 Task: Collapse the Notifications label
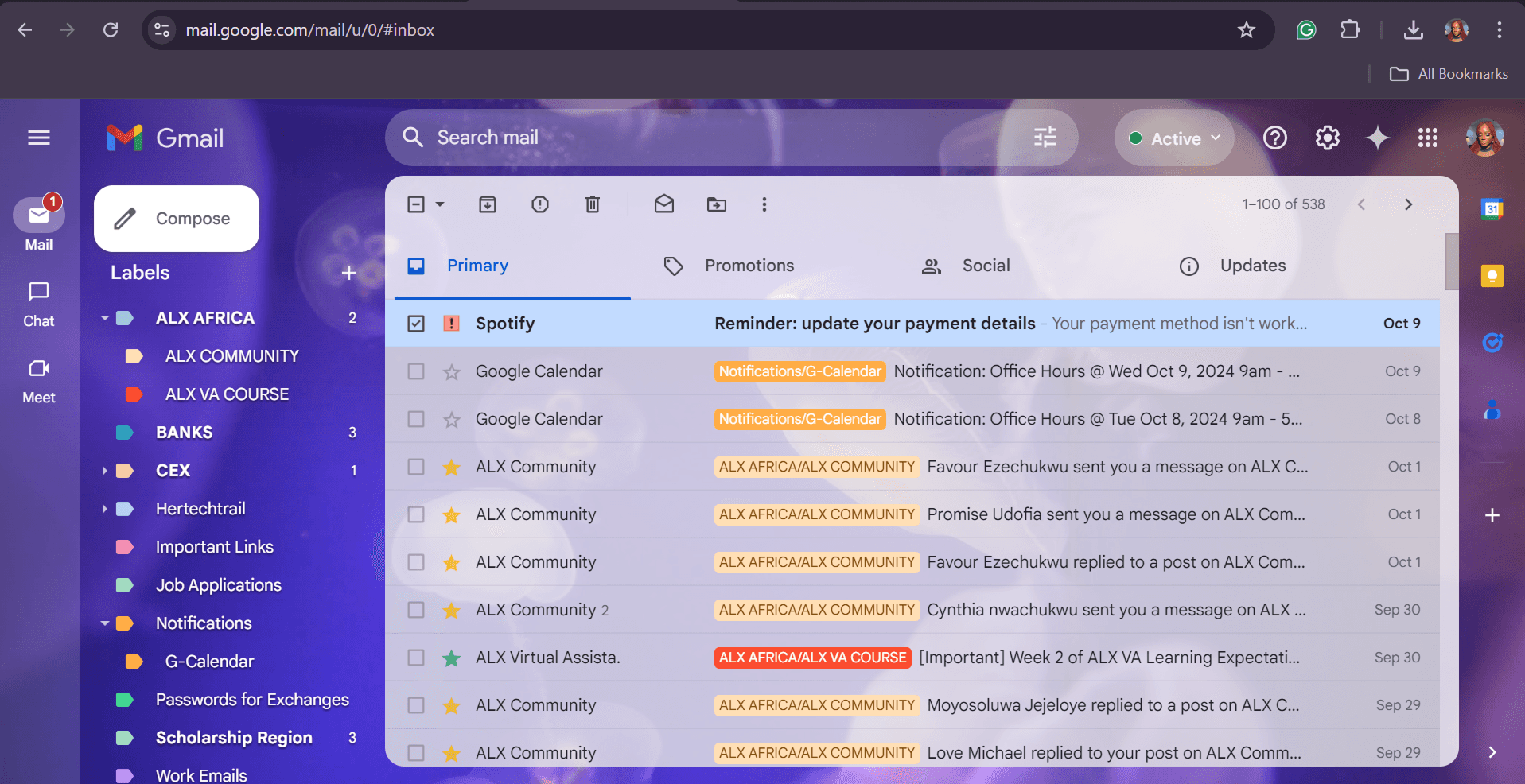(104, 623)
